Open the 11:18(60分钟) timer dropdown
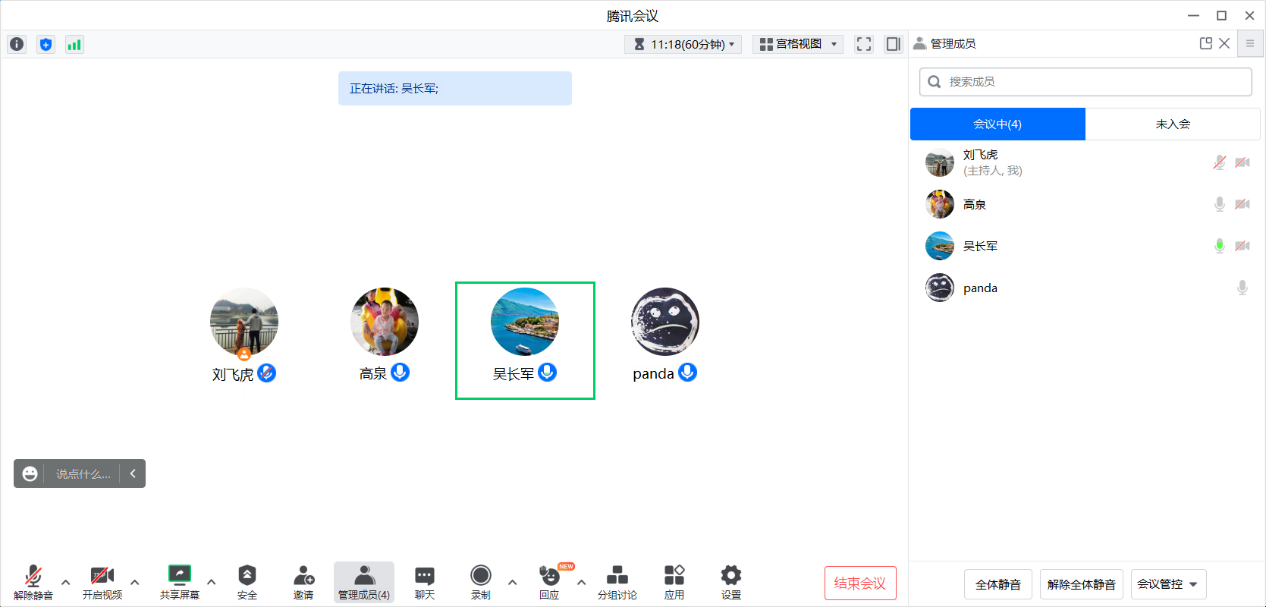The width and height of the screenshot is (1266, 607). tap(683, 44)
